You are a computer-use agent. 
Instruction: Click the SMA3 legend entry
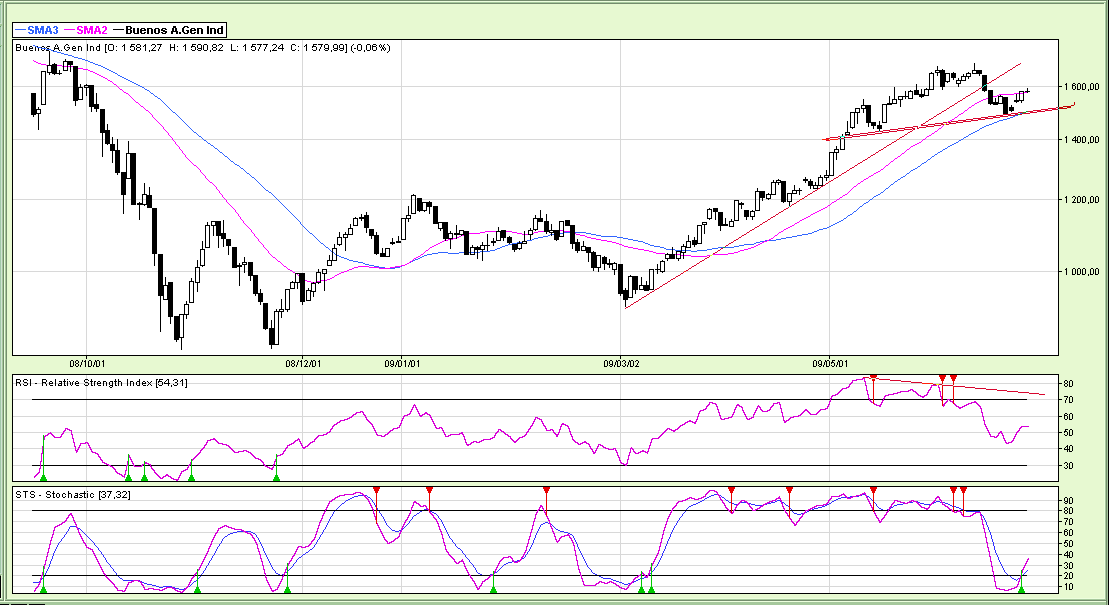point(36,30)
